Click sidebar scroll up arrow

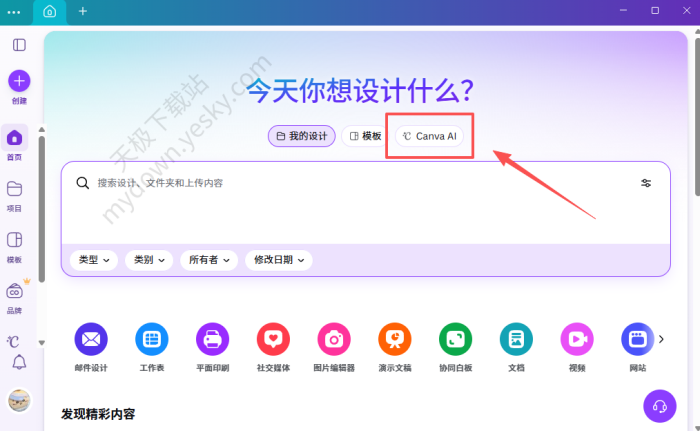click(42, 130)
